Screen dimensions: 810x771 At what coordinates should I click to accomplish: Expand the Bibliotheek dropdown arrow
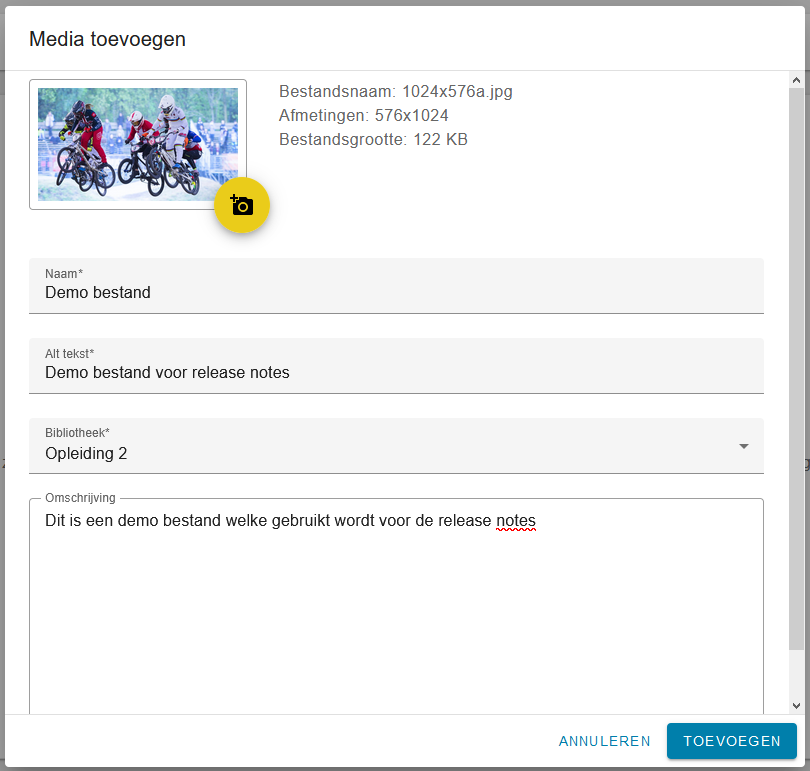743,446
